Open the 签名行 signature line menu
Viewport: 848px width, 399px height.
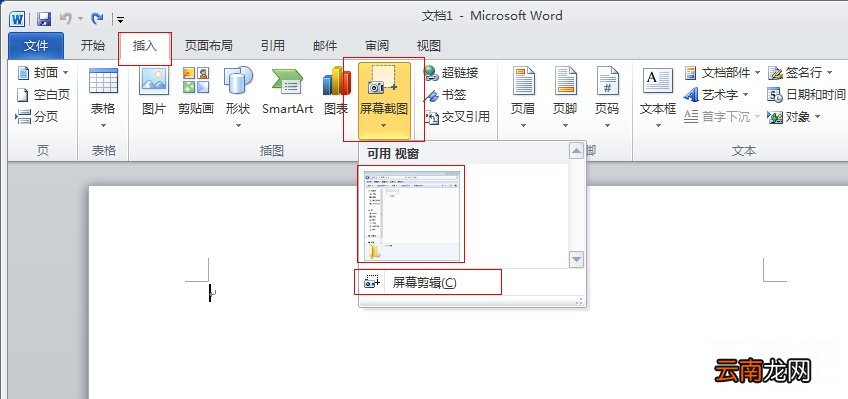pos(800,72)
